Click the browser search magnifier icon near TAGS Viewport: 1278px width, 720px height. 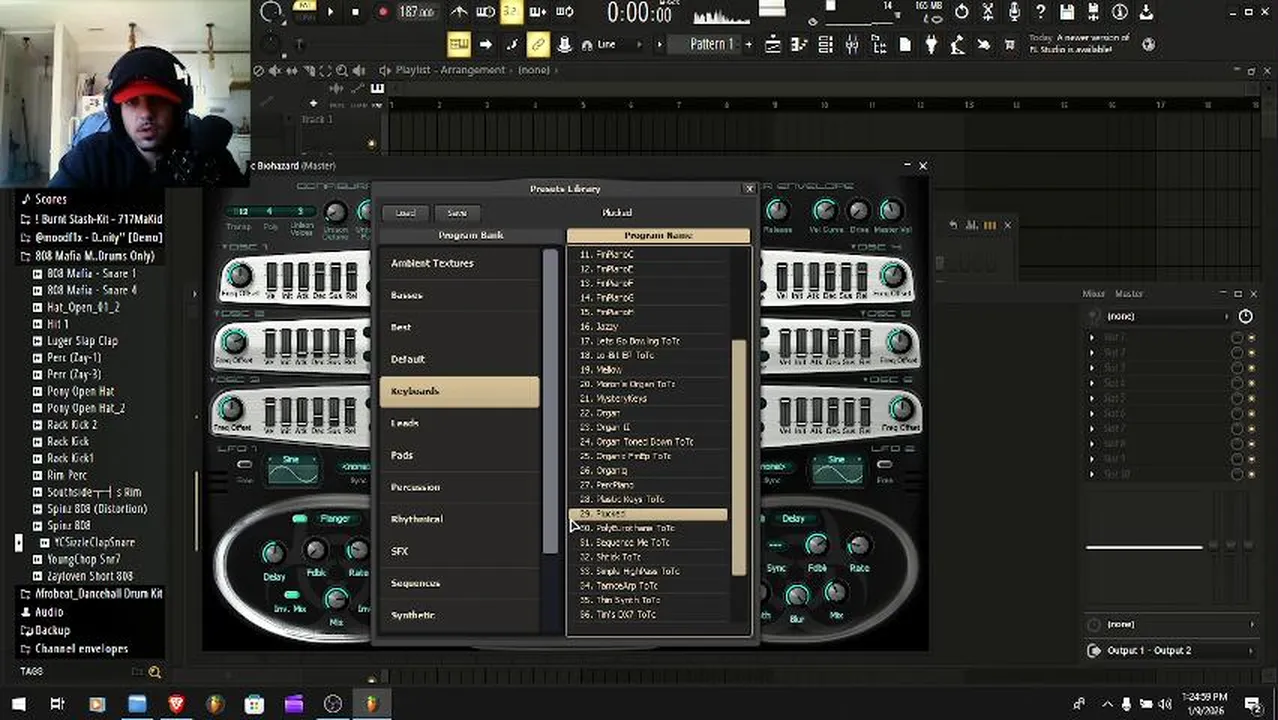pyautogui.click(x=155, y=672)
